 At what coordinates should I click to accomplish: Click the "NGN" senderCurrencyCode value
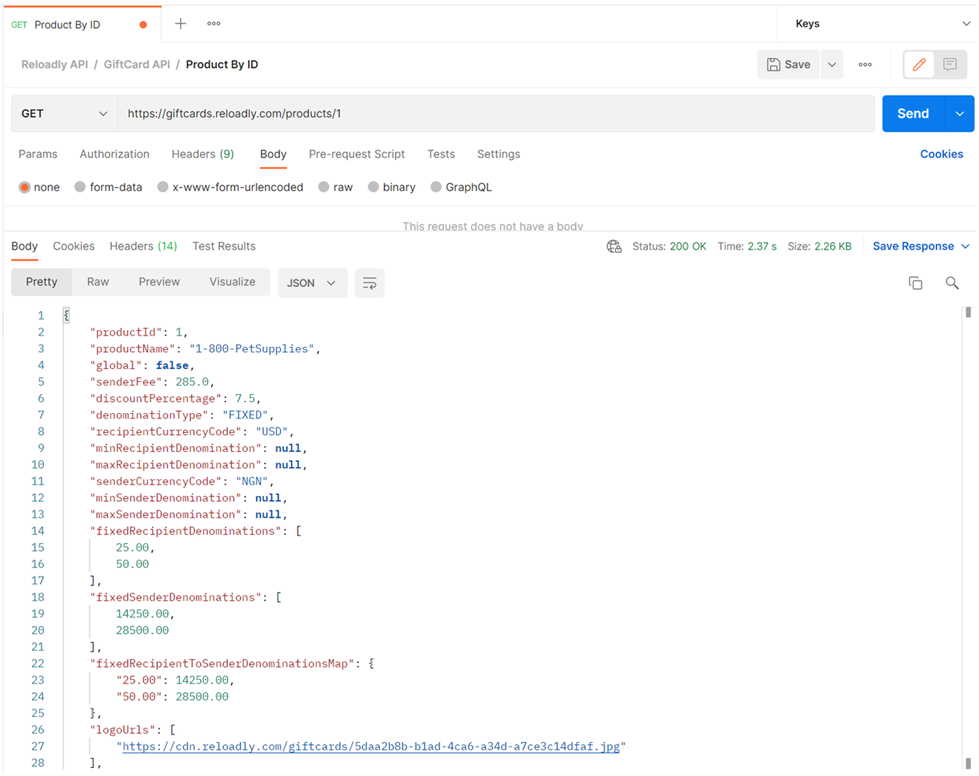point(252,481)
